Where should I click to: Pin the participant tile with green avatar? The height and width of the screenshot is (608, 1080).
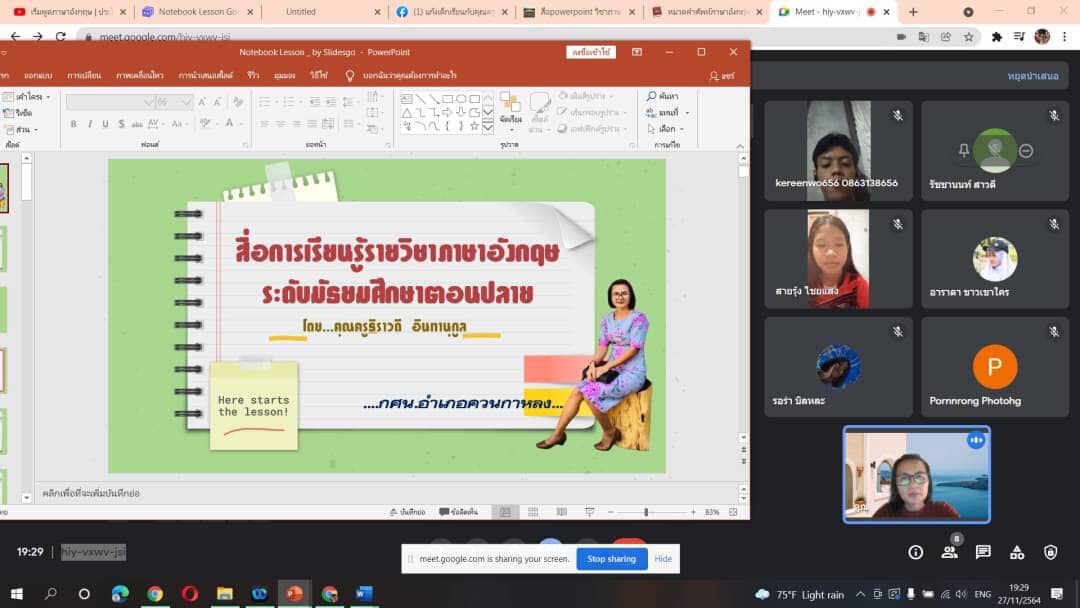[x=963, y=151]
